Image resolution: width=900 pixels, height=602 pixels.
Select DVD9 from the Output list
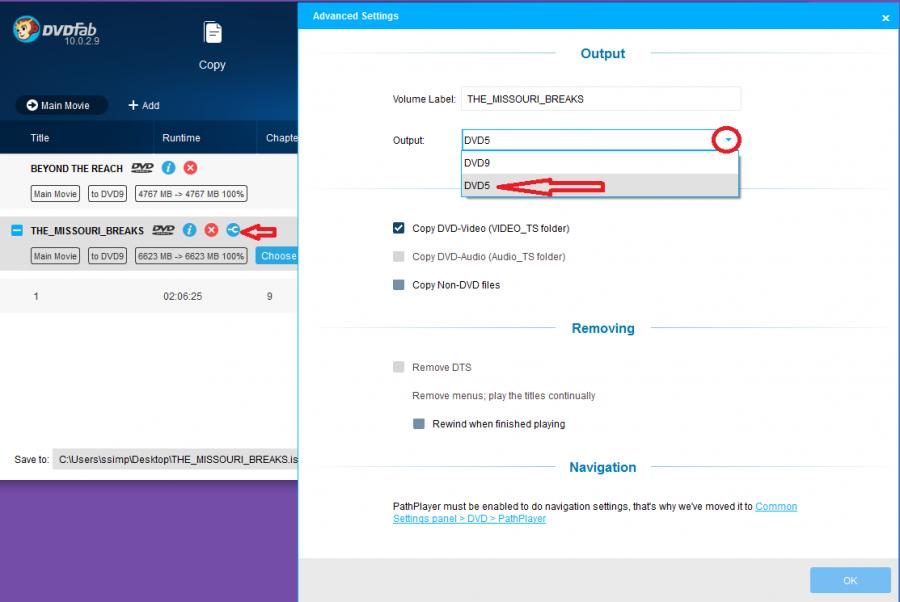pyautogui.click(x=600, y=163)
